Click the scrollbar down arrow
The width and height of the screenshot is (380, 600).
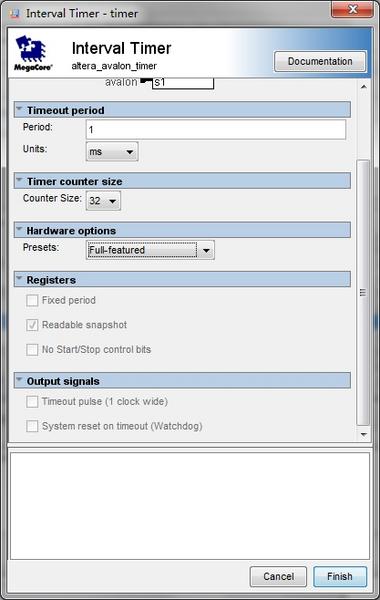pyautogui.click(x=364, y=435)
